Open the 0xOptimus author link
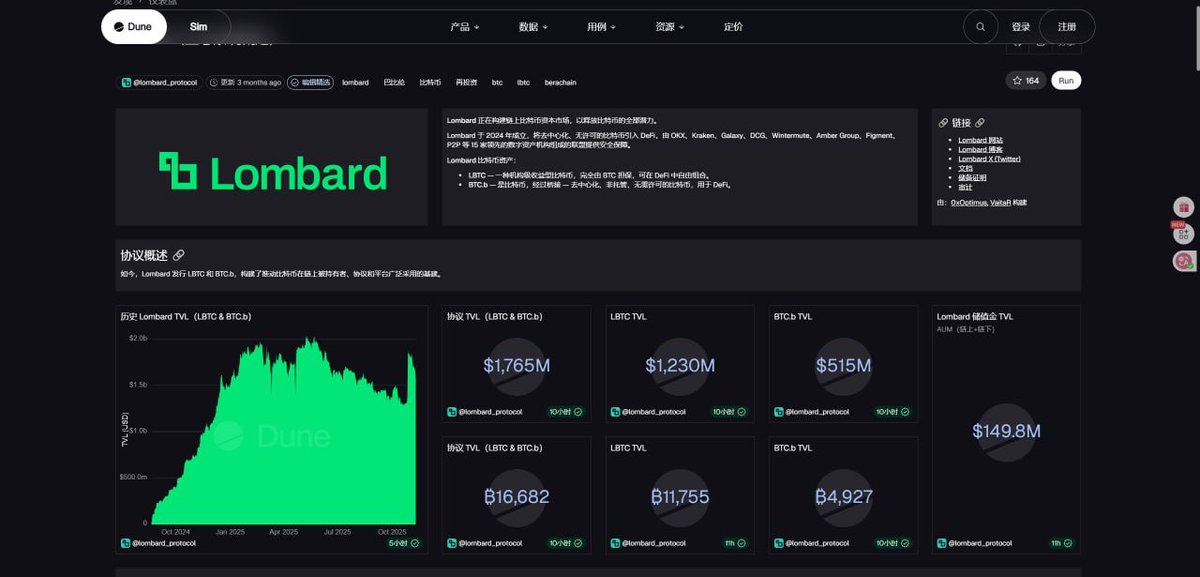Image resolution: width=1200 pixels, height=577 pixels. coord(968,202)
